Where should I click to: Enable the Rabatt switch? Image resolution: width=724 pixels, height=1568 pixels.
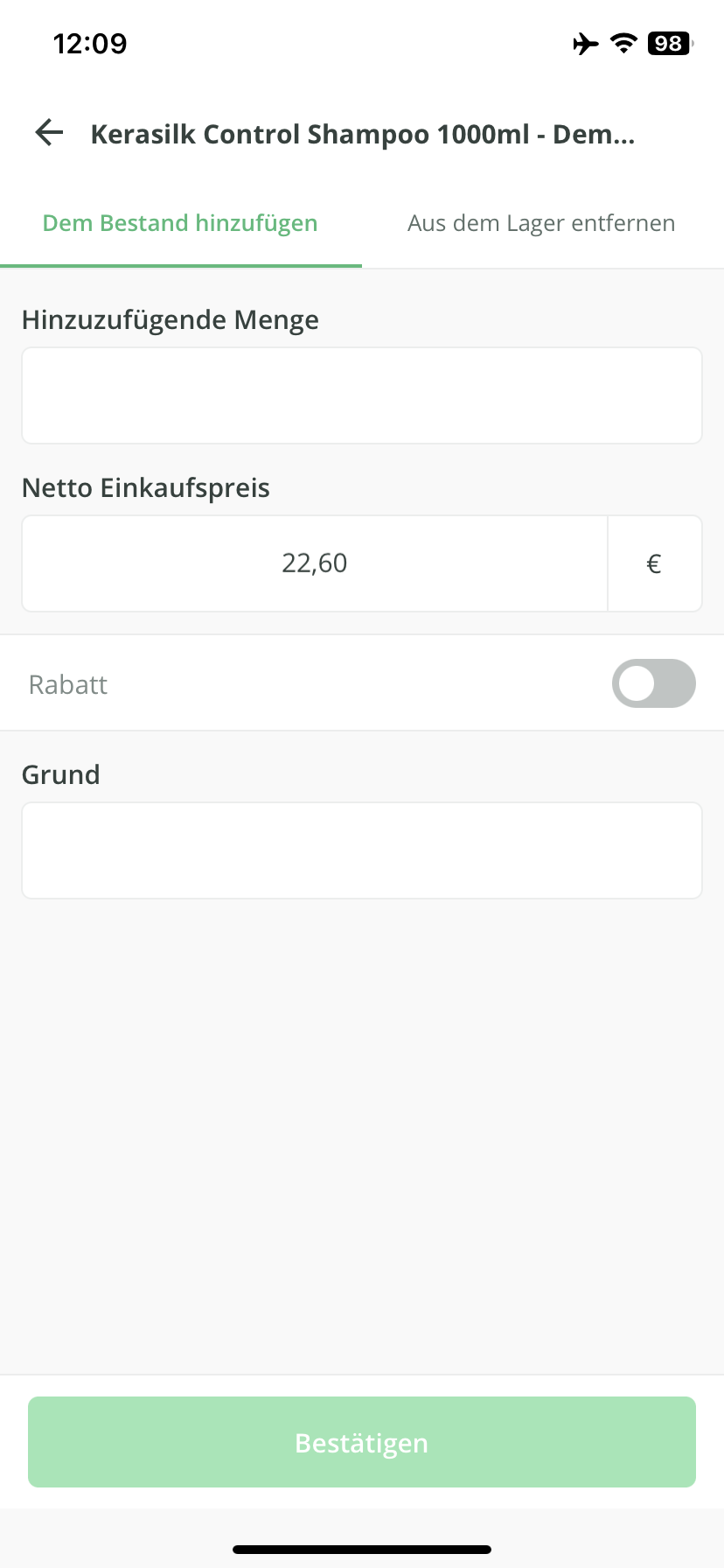pyautogui.click(x=653, y=683)
